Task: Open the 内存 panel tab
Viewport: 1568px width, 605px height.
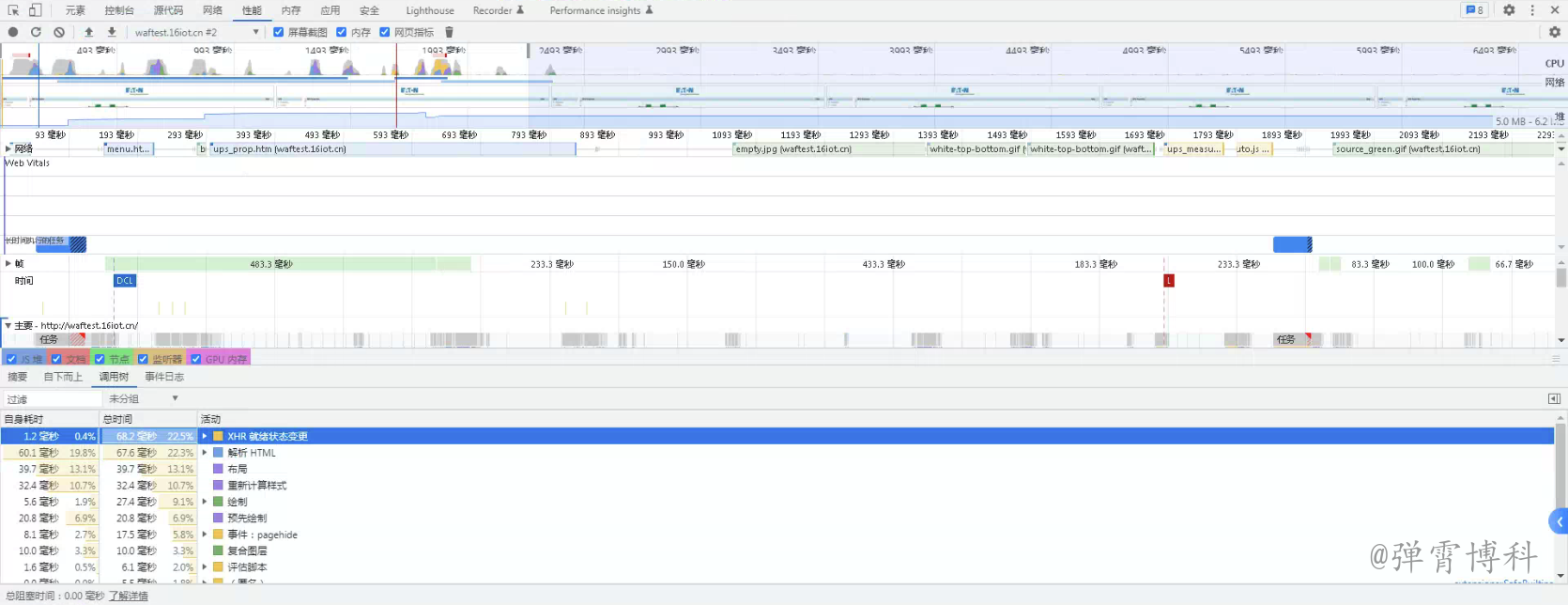Action: [x=291, y=10]
